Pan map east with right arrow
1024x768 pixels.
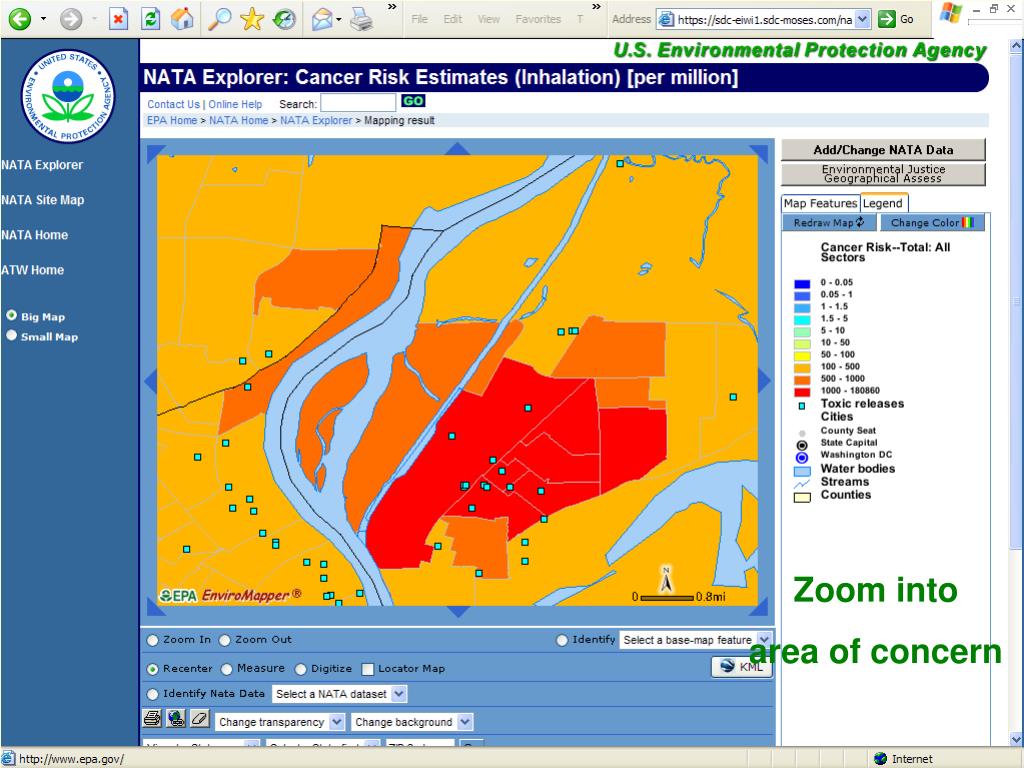tap(764, 381)
